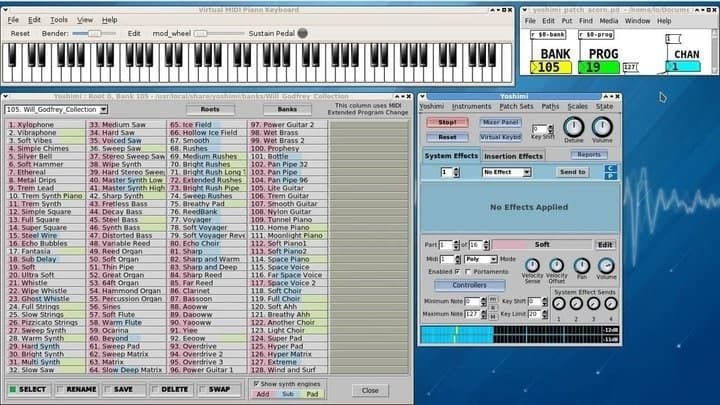Click the m button beside Minimum Note
The image size is (720, 405).
493,299
